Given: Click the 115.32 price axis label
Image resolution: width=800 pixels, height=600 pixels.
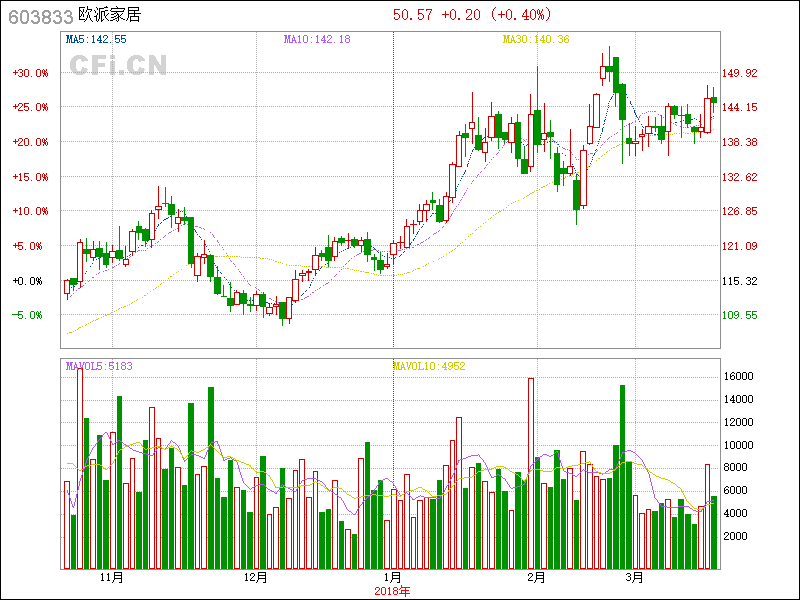Looking at the screenshot, I should click(x=740, y=281).
